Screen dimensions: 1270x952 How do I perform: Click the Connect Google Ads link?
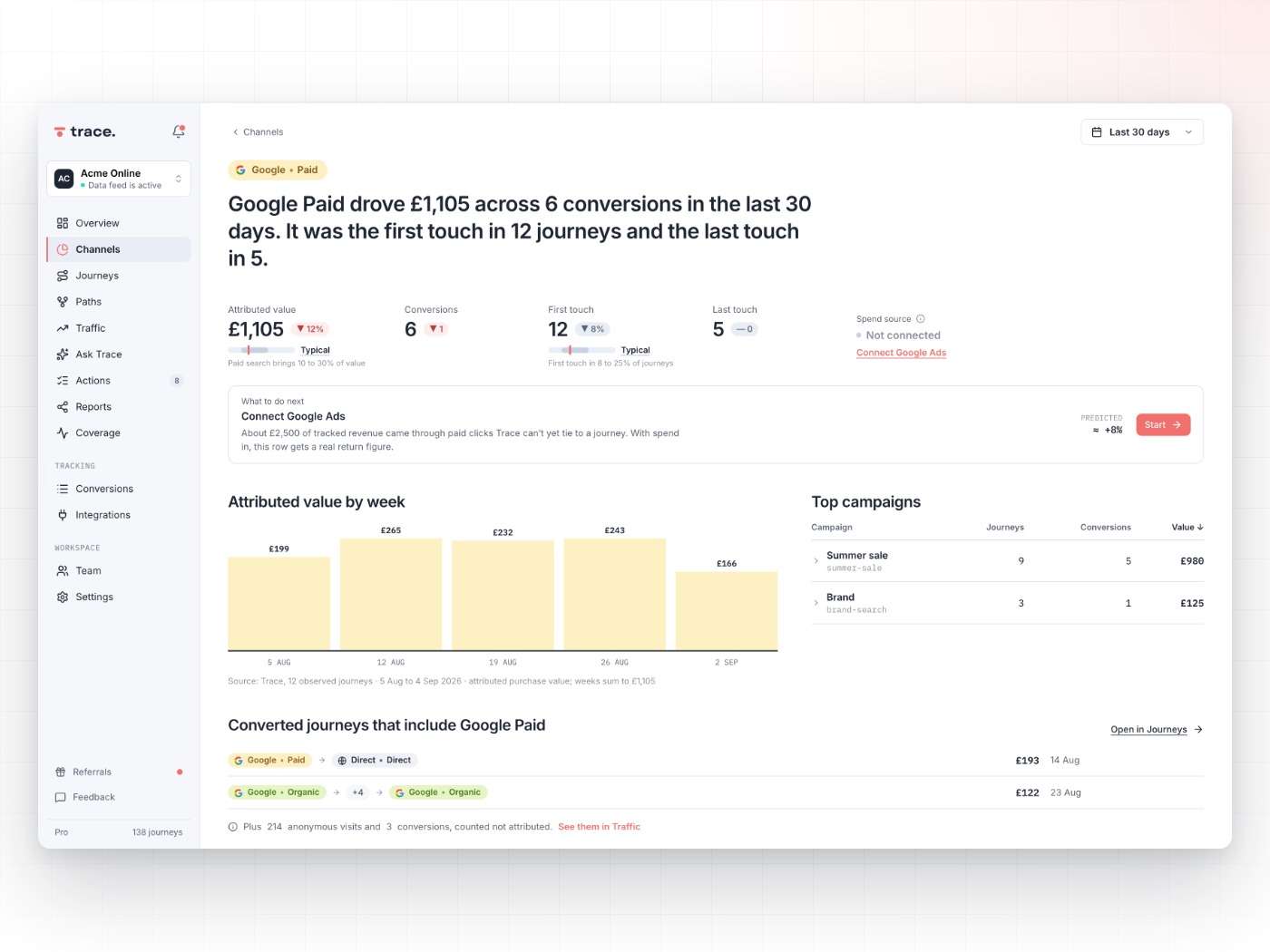(901, 353)
